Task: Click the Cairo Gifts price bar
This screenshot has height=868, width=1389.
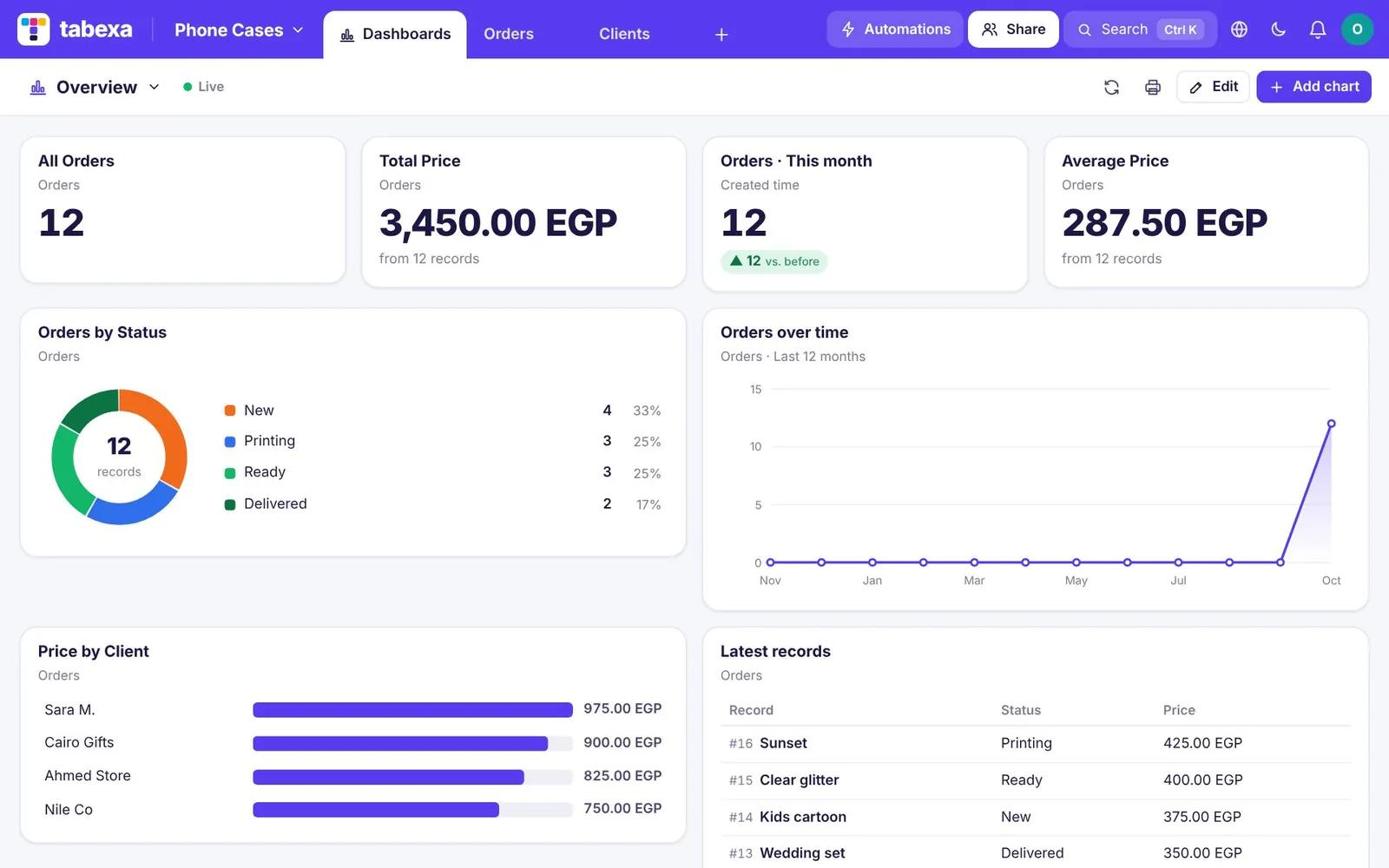Action: (400, 743)
